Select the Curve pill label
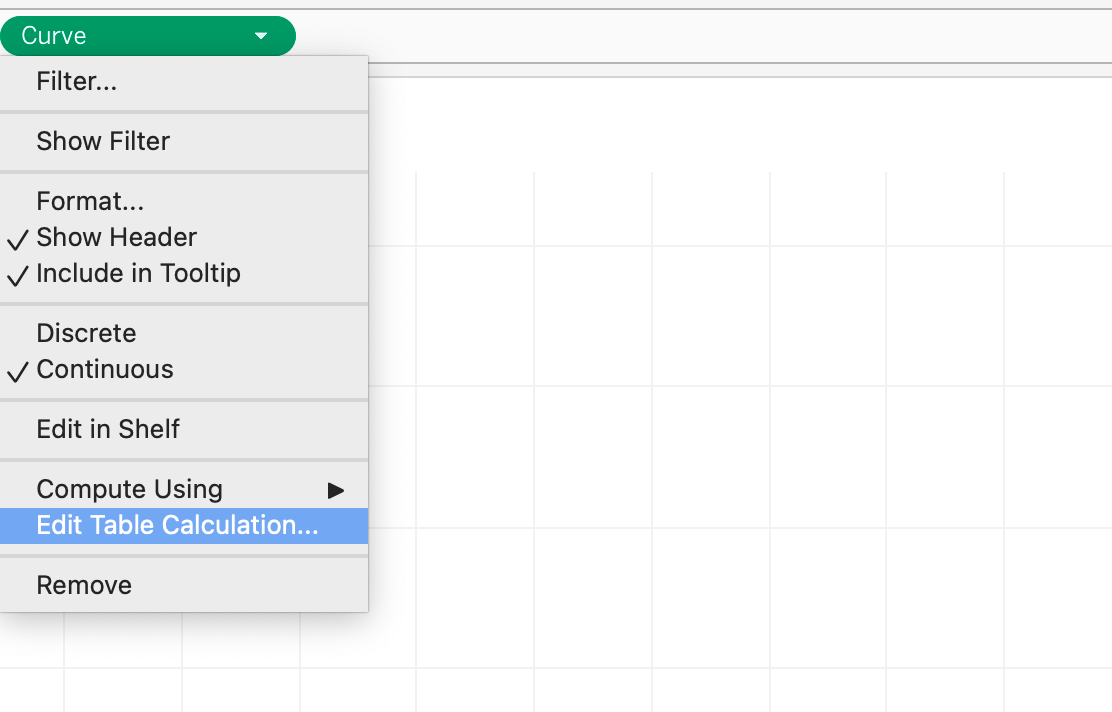 click(x=54, y=36)
